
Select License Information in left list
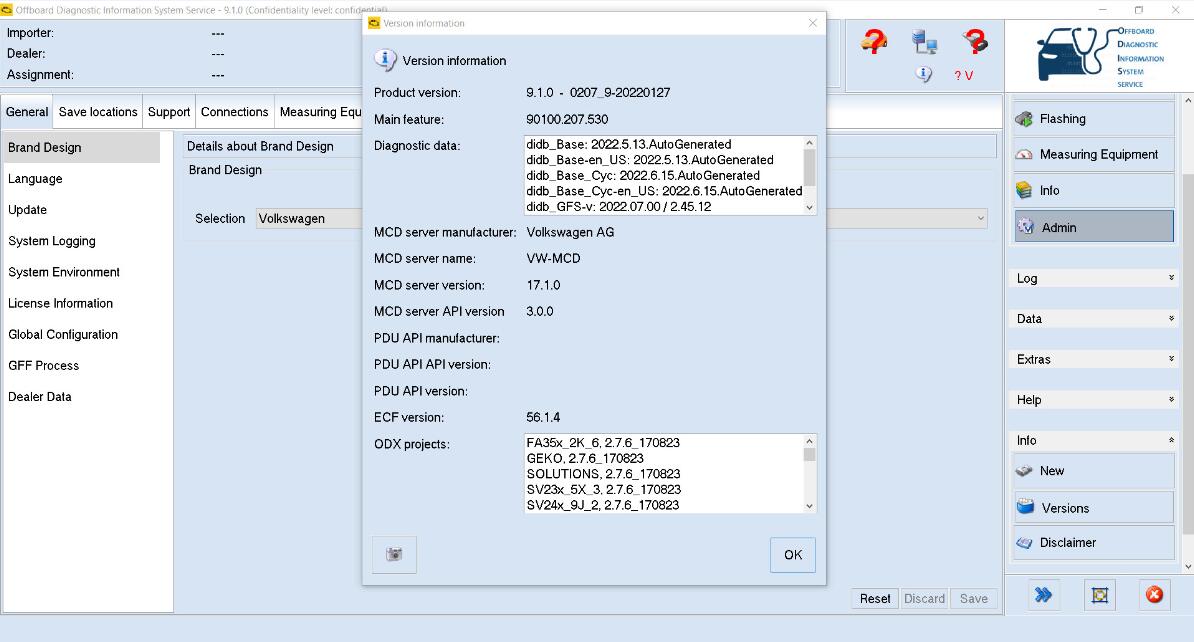tap(81, 303)
